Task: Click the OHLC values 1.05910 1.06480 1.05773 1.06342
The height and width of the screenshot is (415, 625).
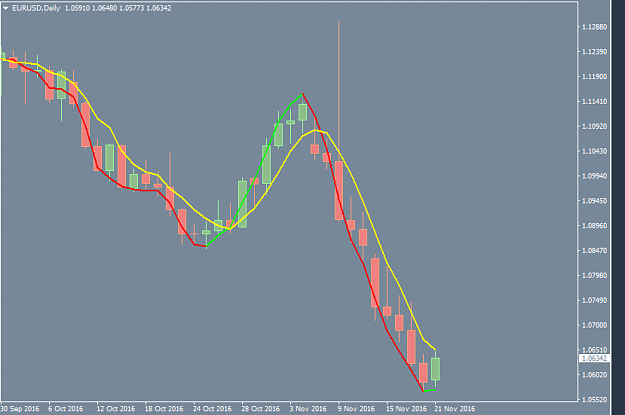Action: coord(118,8)
